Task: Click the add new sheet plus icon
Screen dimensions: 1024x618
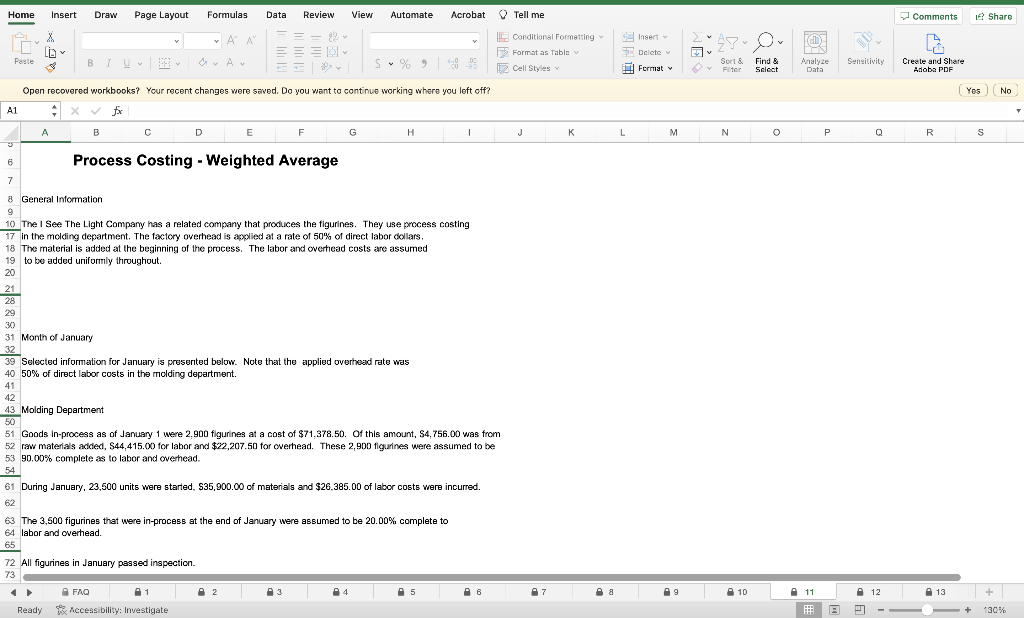Action: coord(989,592)
